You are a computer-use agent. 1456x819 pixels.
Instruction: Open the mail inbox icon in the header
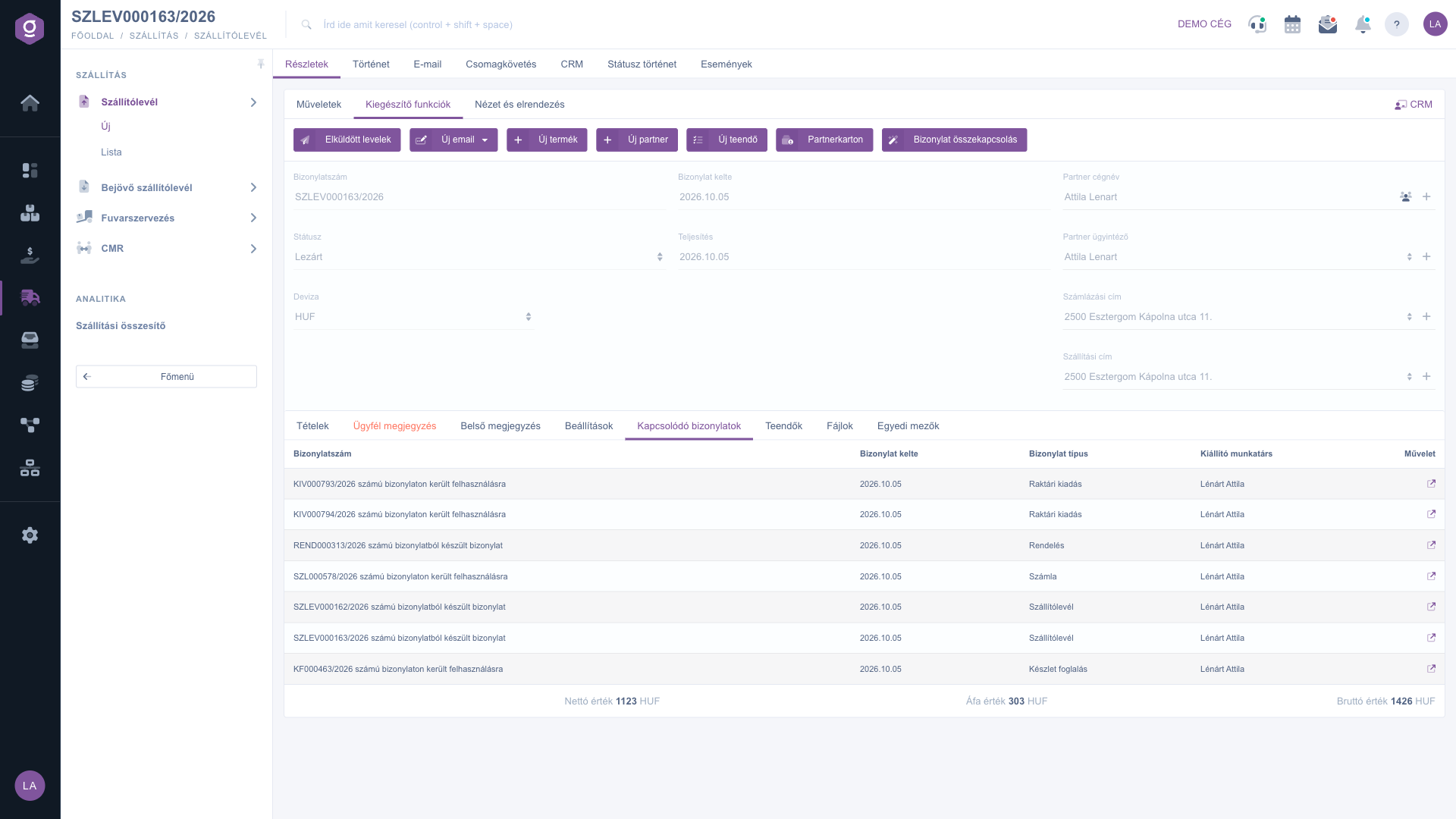(x=1328, y=24)
